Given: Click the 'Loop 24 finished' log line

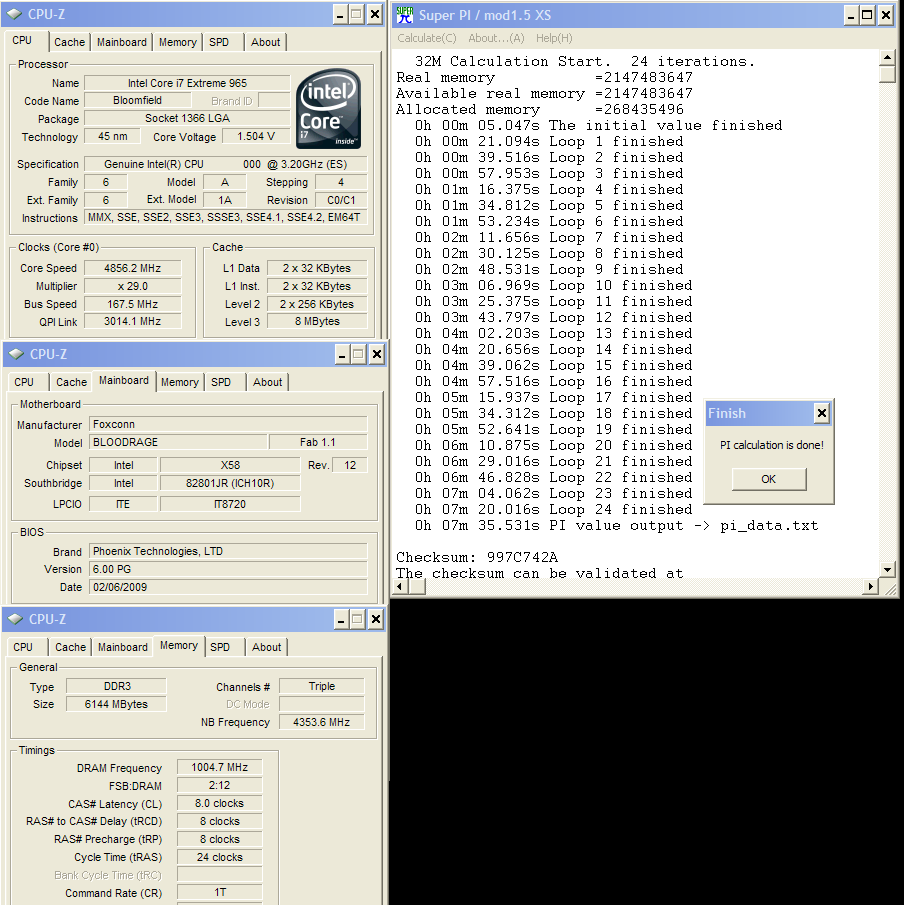Looking at the screenshot, I should (554, 510).
